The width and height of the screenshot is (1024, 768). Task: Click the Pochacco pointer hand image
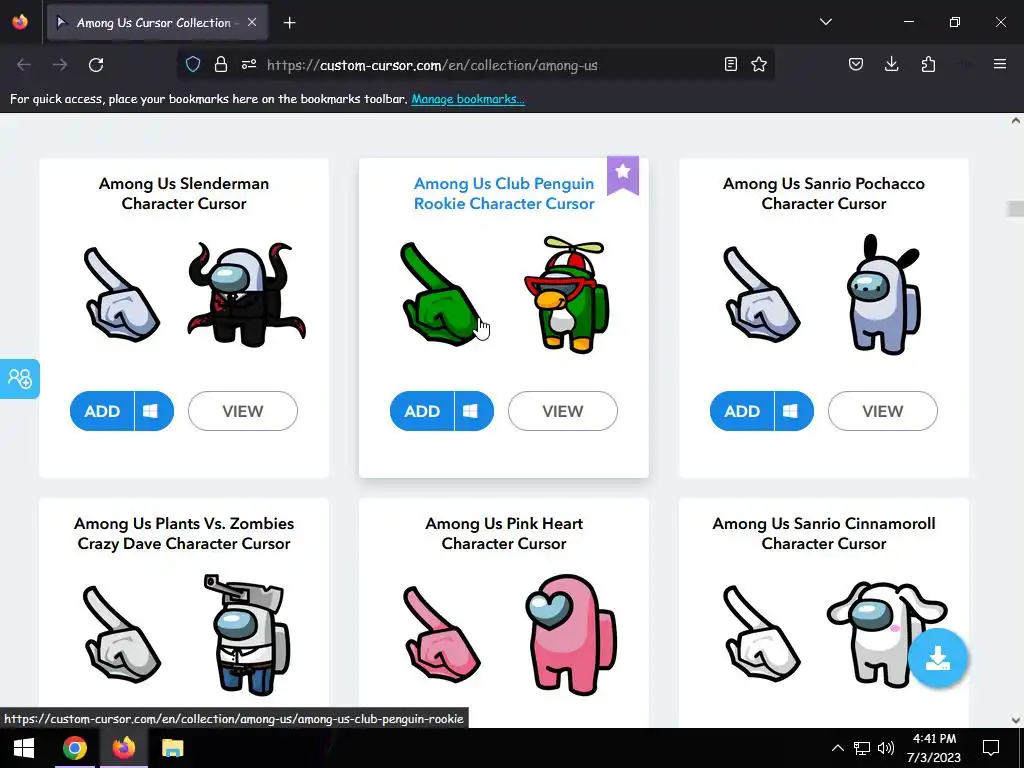761,295
